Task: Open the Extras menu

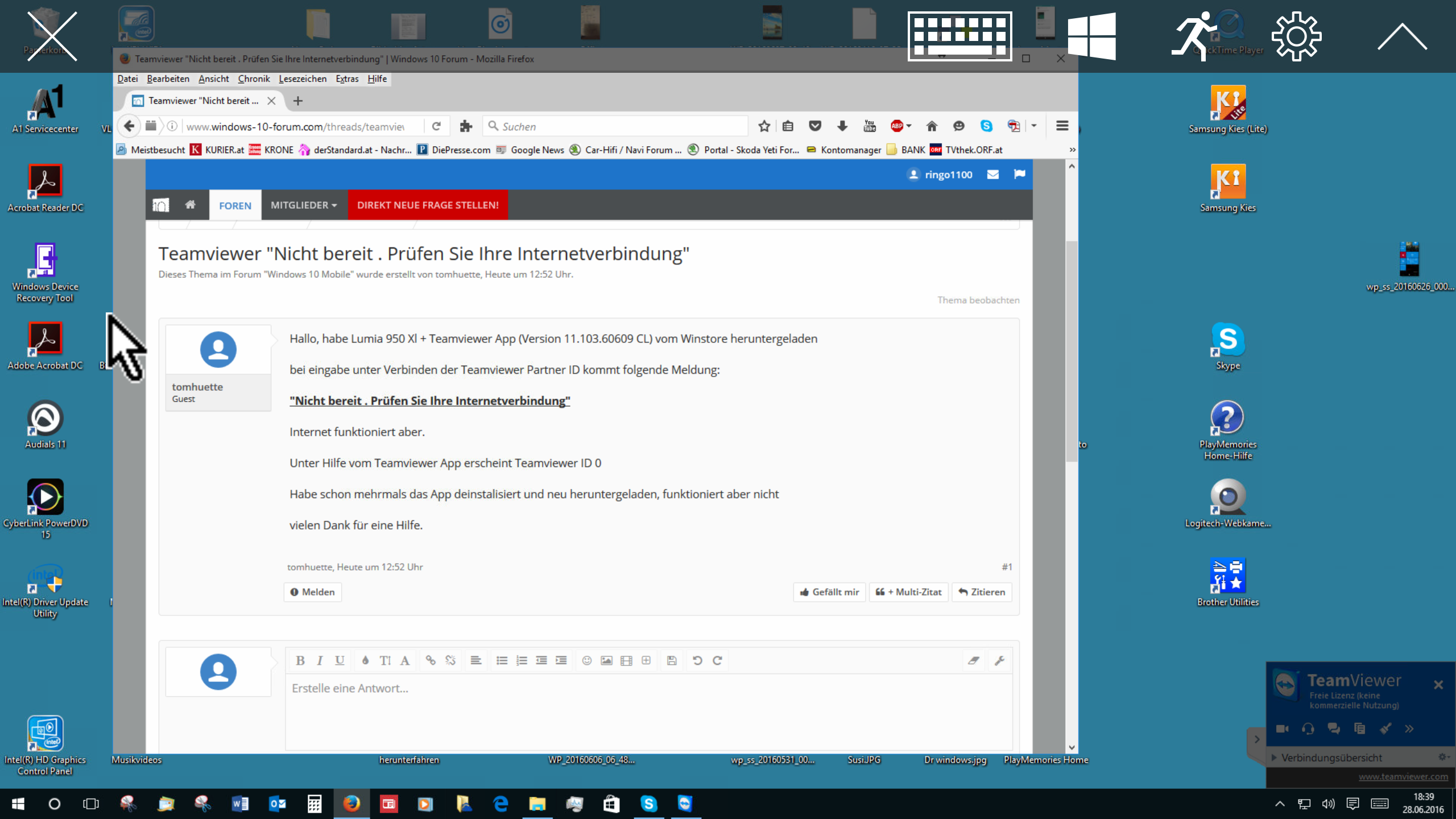Action: (347, 78)
